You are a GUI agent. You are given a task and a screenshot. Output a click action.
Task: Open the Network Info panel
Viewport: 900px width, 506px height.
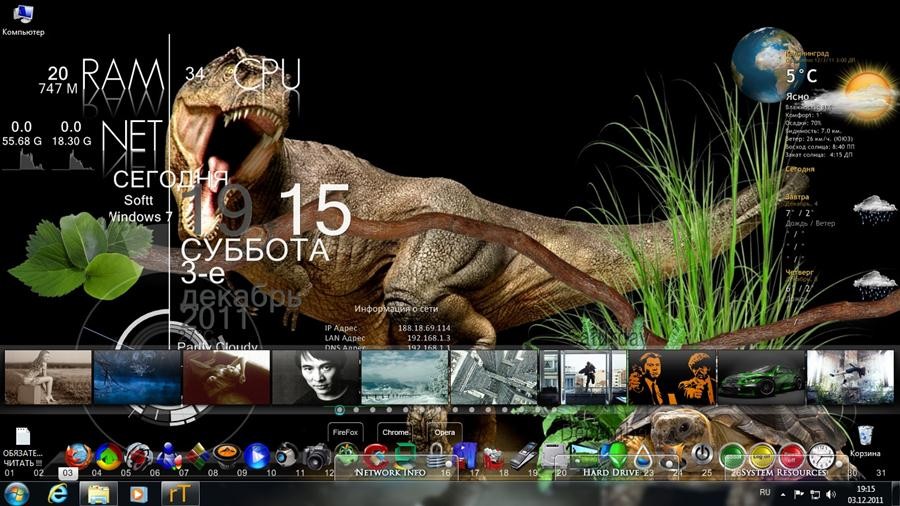tap(390, 473)
